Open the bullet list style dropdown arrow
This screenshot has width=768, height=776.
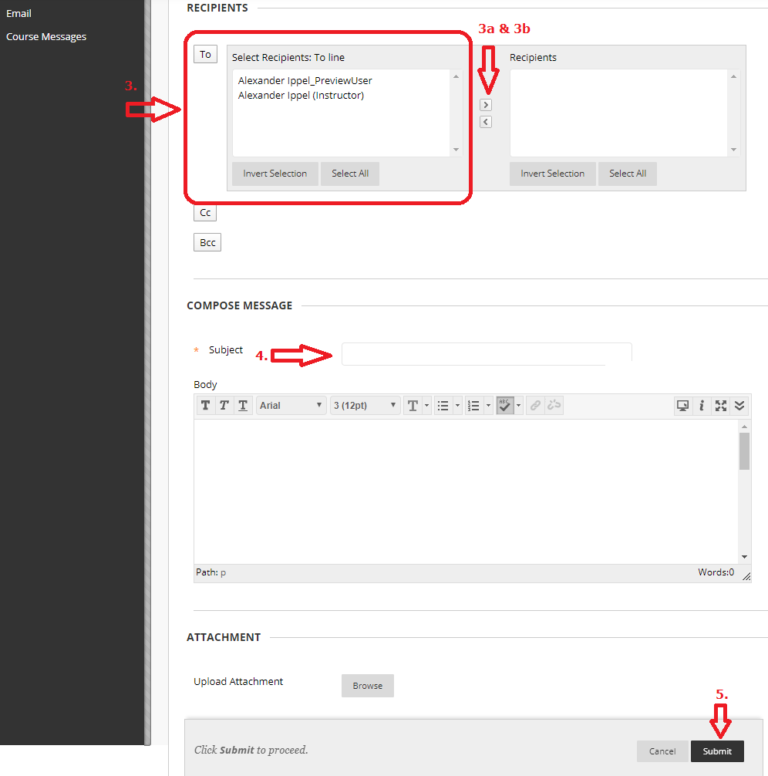tap(457, 406)
